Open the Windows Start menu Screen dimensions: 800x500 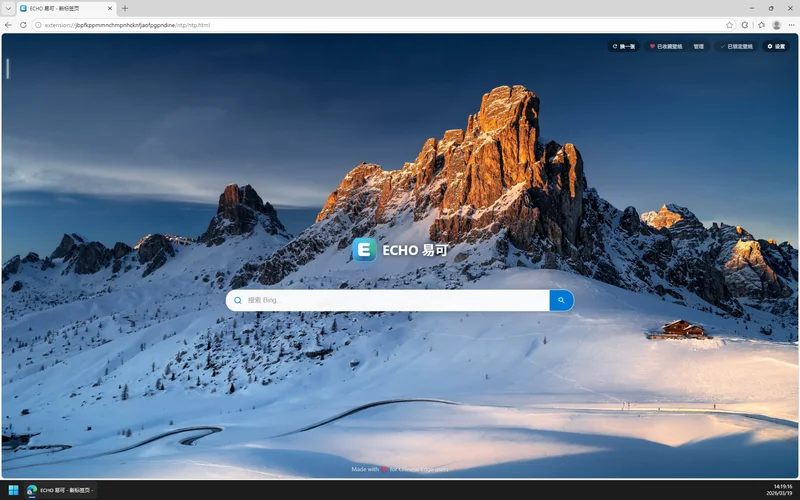point(14,490)
